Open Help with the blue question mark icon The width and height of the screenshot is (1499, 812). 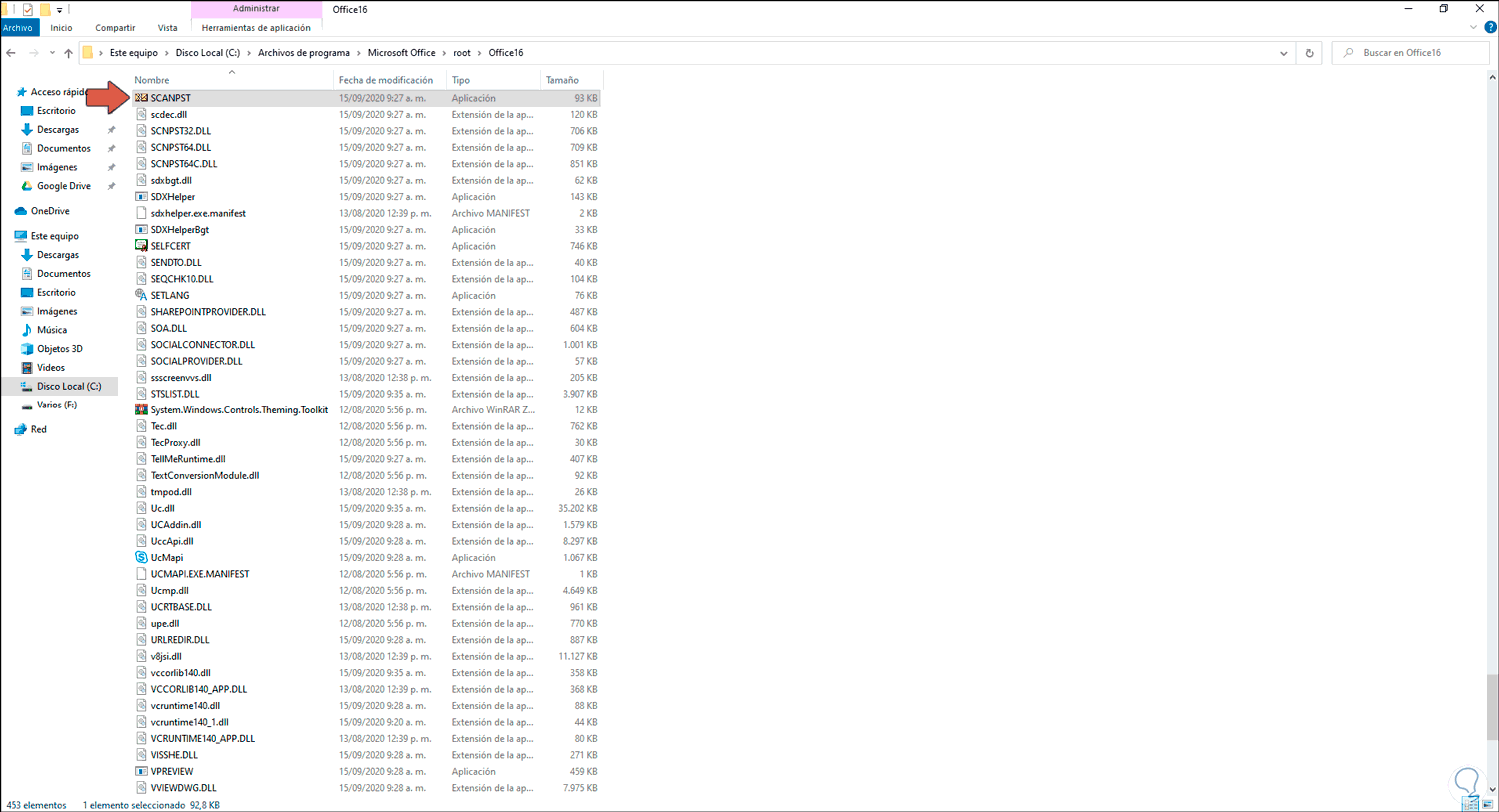(1490, 28)
